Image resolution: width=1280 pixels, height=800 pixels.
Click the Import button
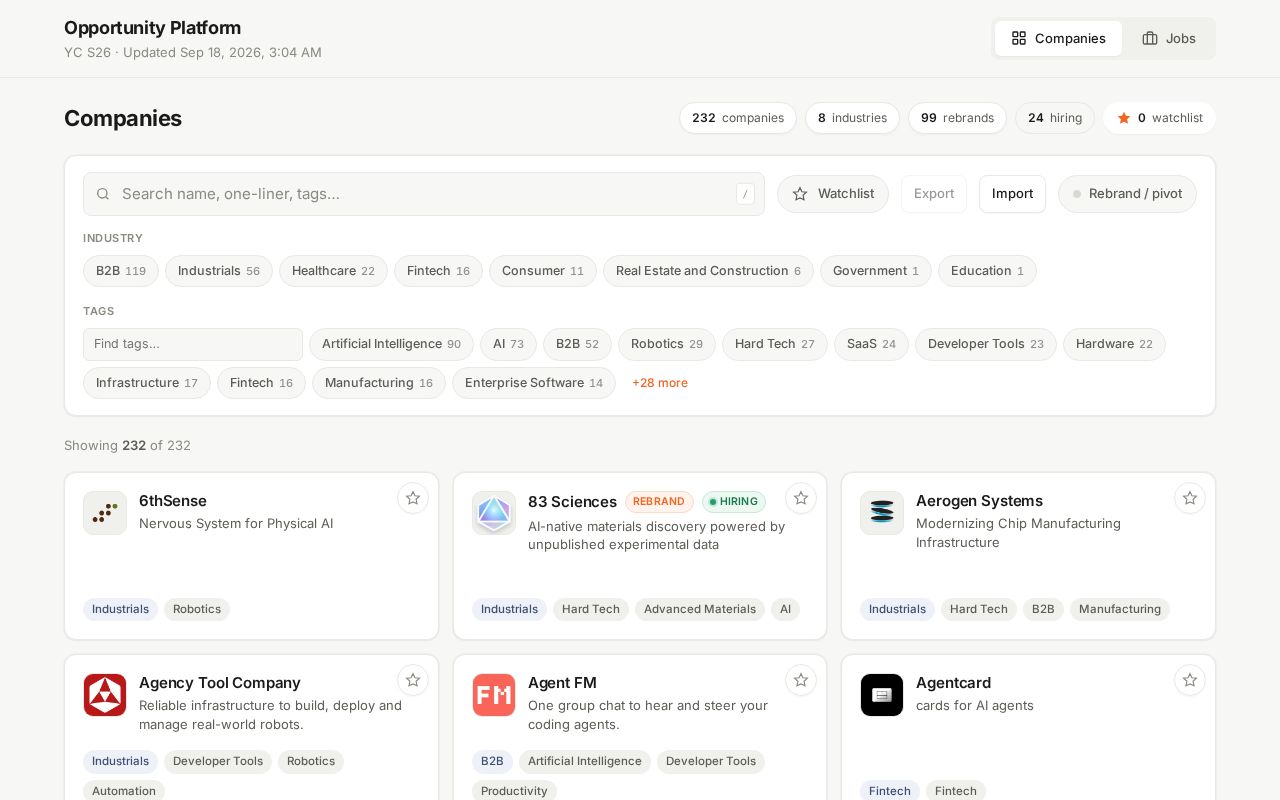pos(1012,194)
